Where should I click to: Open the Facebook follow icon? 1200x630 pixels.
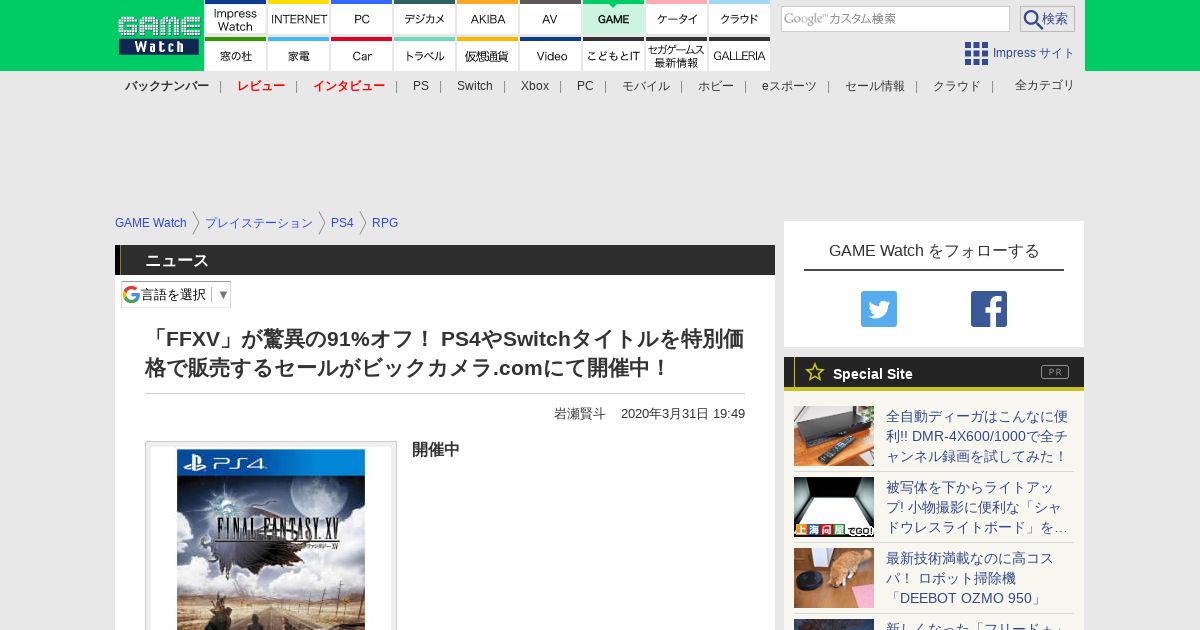(x=989, y=309)
